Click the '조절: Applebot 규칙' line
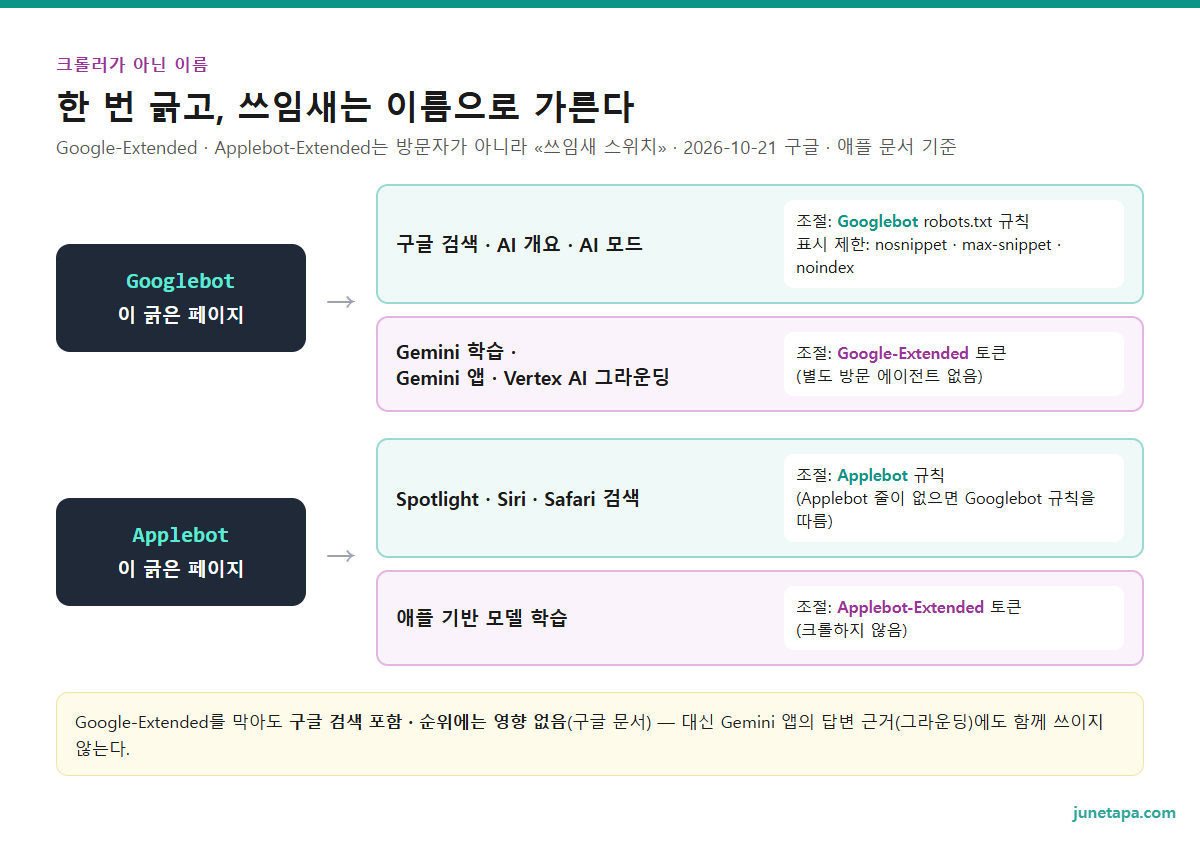Image resolution: width=1200 pixels, height=841 pixels. coord(870,475)
